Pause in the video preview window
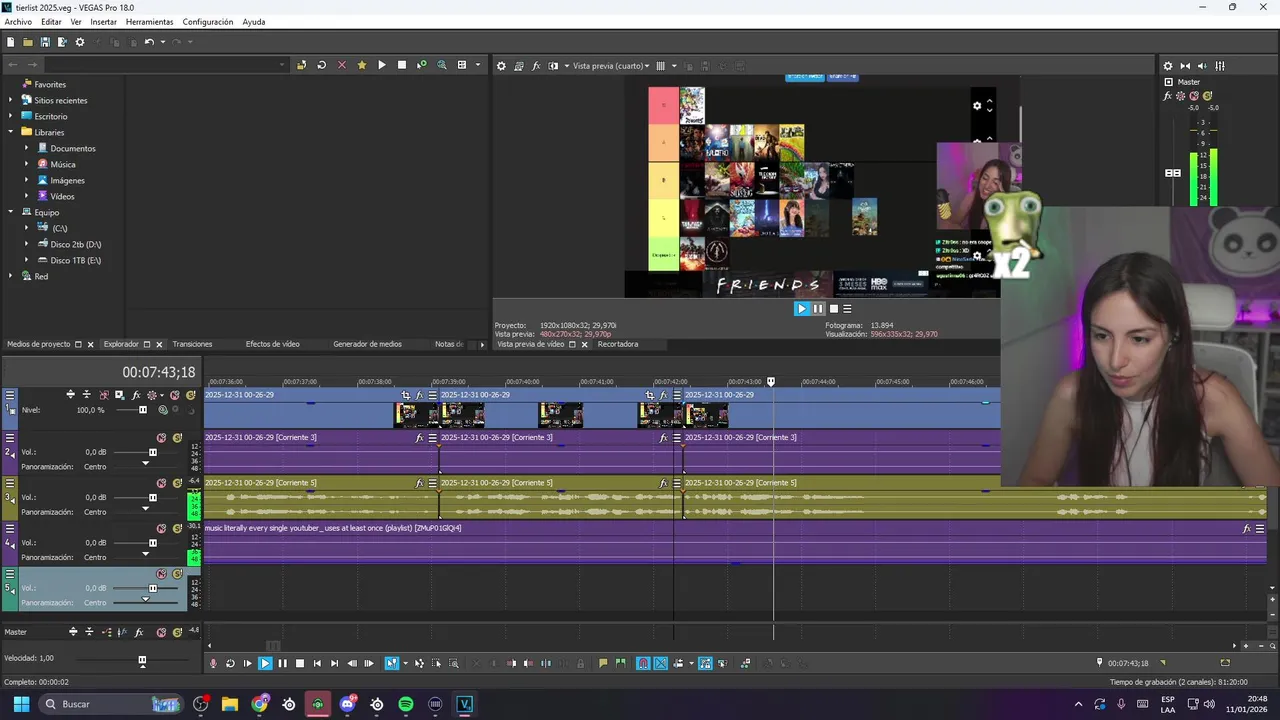The width and height of the screenshot is (1280, 720). click(x=817, y=309)
